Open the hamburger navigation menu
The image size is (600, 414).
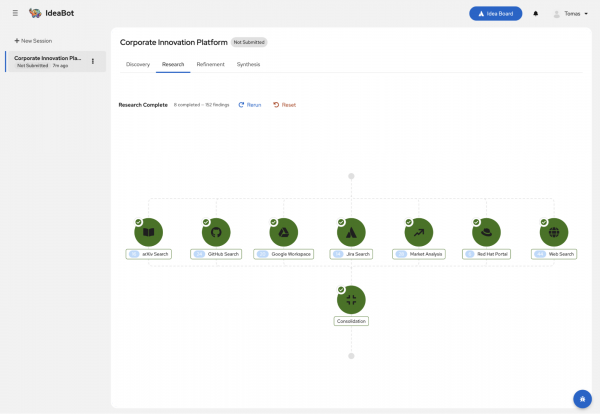15,13
